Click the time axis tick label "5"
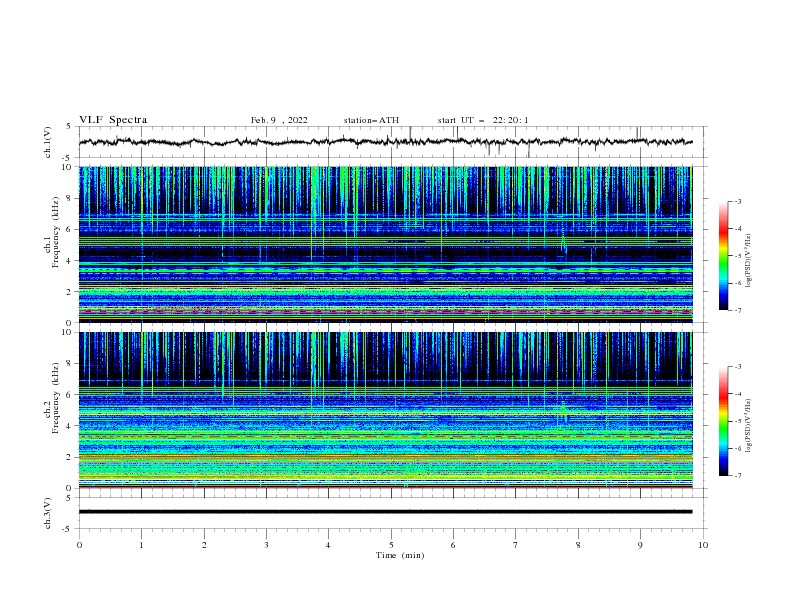The height and width of the screenshot is (612, 792). coord(391,545)
